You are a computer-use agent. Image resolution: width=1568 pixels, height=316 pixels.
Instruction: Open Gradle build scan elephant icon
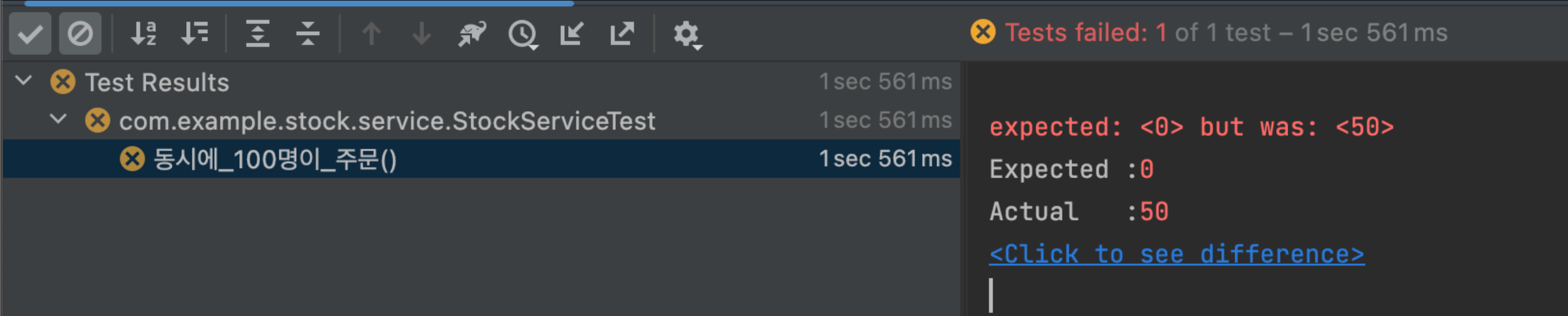pyautogui.click(x=472, y=34)
